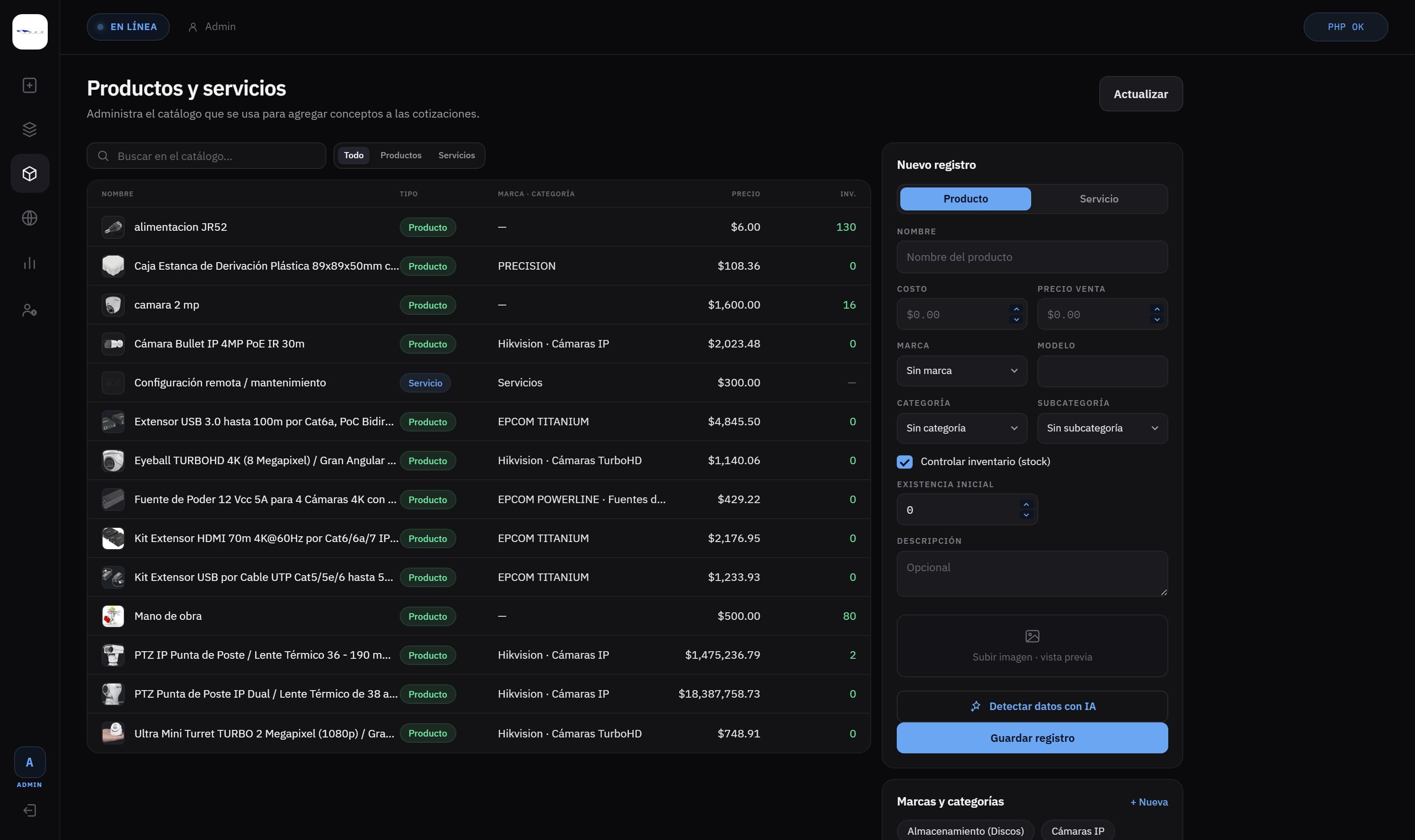Open the globe icon in sidebar
1415x840 pixels.
pos(30,218)
